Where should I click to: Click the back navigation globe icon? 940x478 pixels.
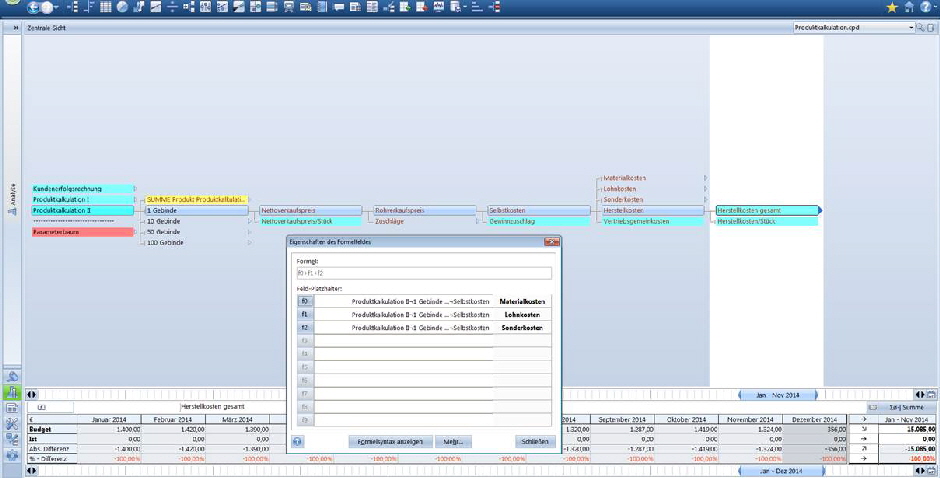click(x=33, y=8)
